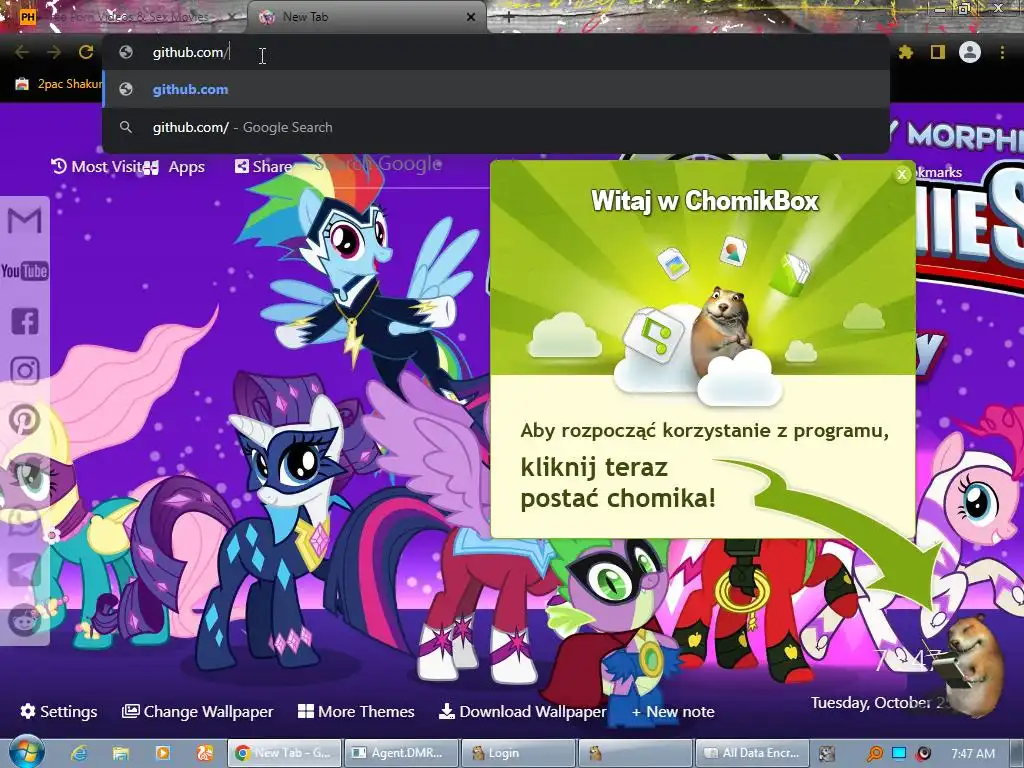
Task: Open Gmail from the sidebar icon
Action: coord(25,221)
